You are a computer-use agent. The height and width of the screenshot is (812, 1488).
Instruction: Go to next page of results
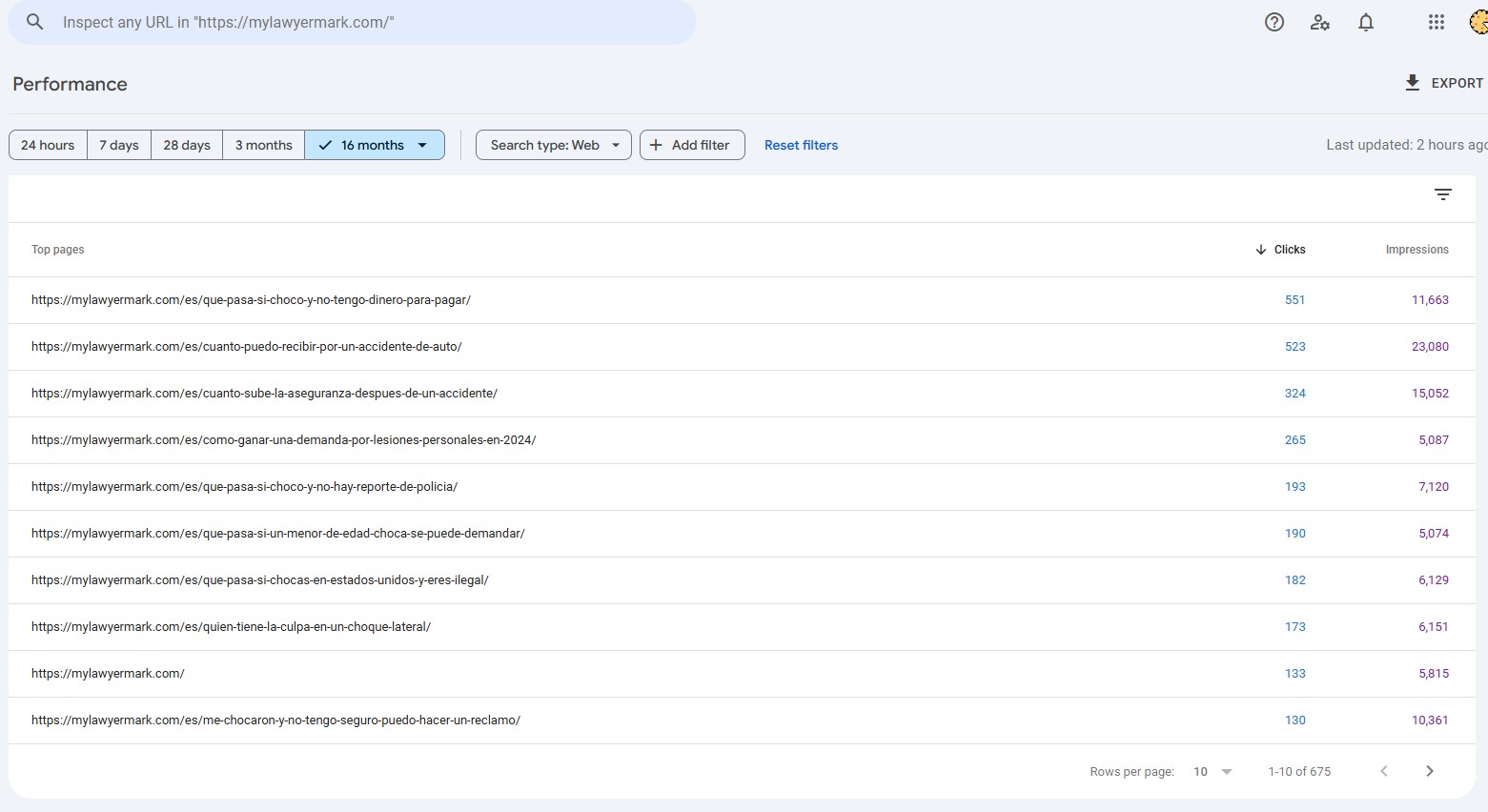pos(1429,771)
